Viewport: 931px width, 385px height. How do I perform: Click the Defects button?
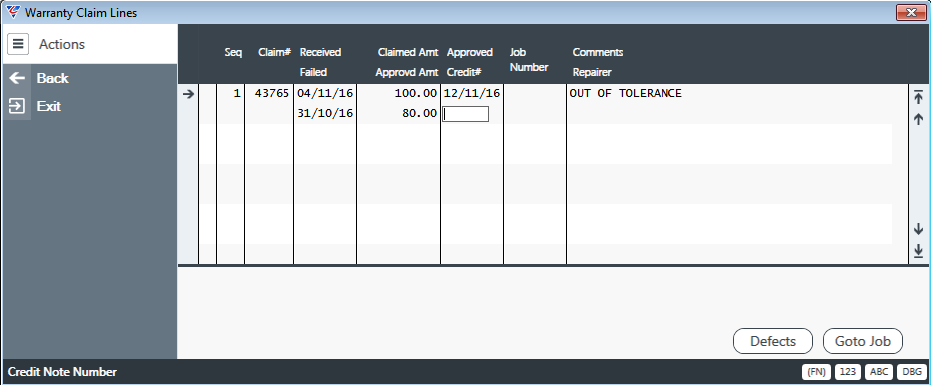click(x=772, y=341)
